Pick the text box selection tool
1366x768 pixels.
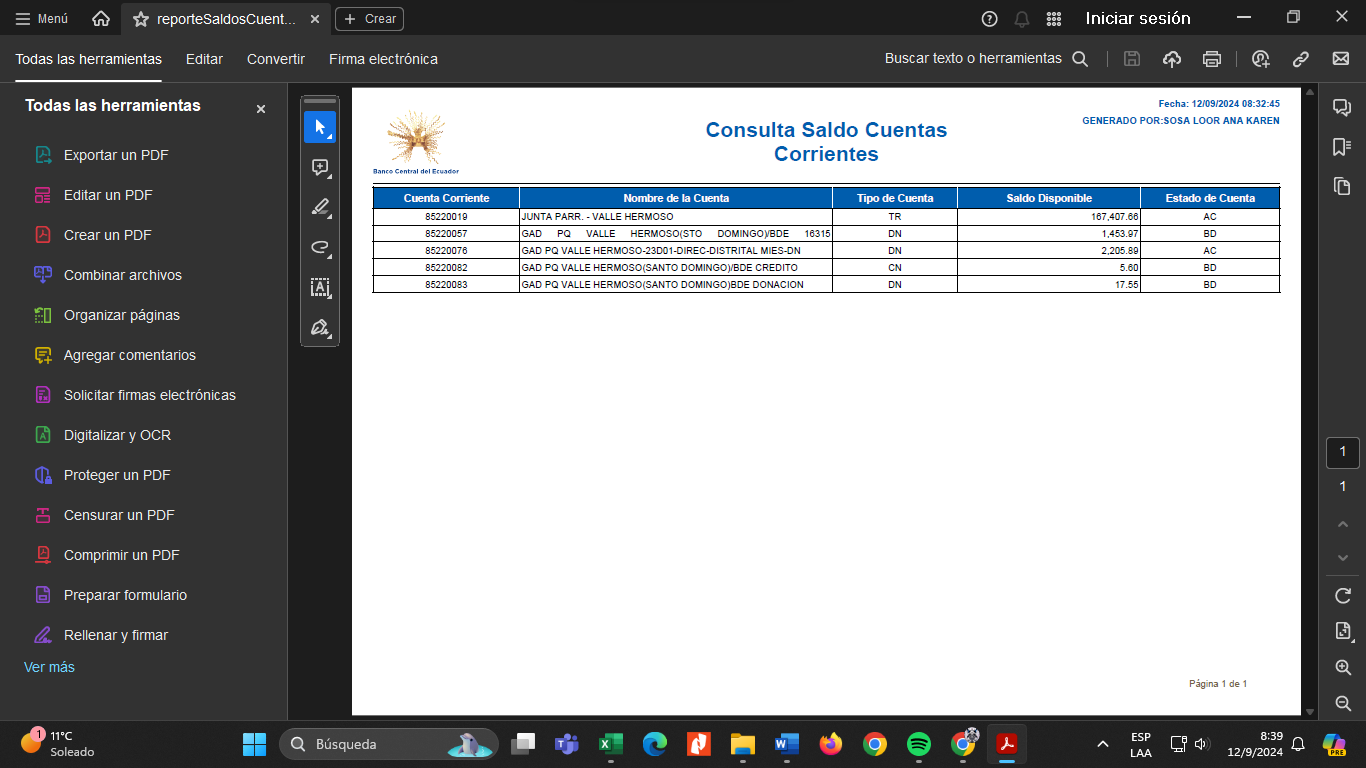320,288
